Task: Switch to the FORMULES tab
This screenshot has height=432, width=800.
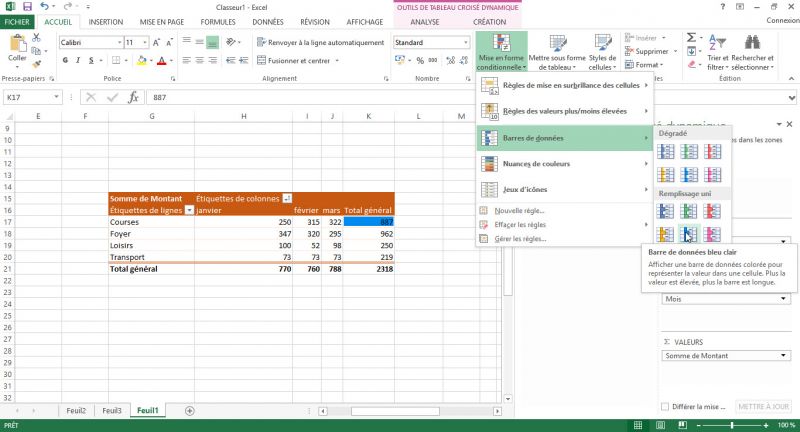Action: 218,22
